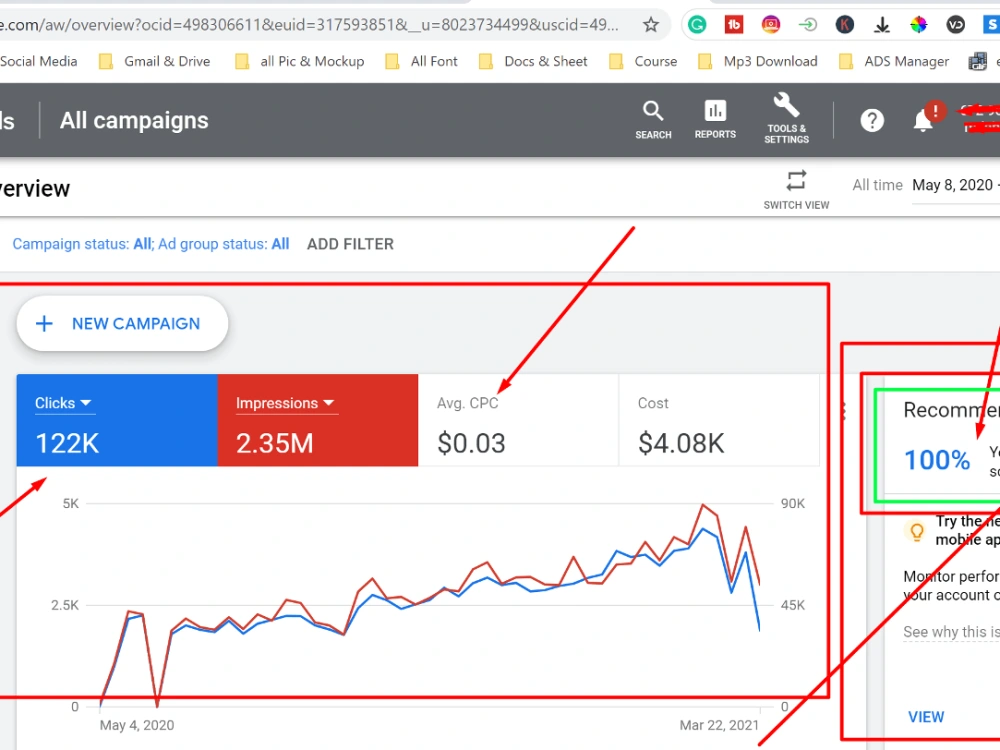
Task: Click the 100% optimization score
Action: point(937,460)
